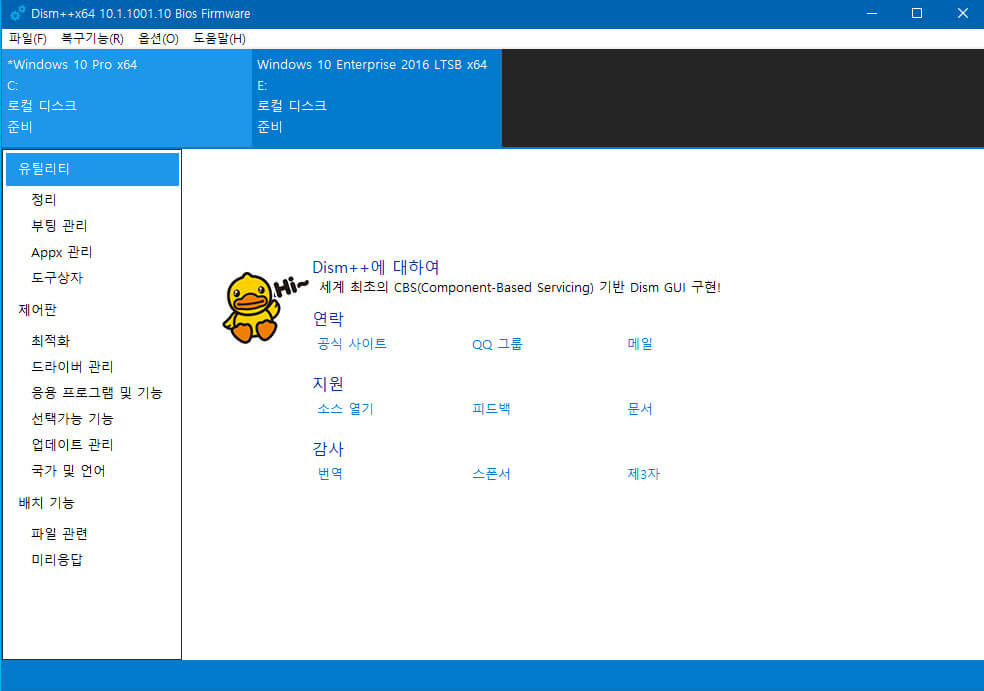Open the 소스 열기 link
This screenshot has width=984, height=691.
tap(345, 409)
